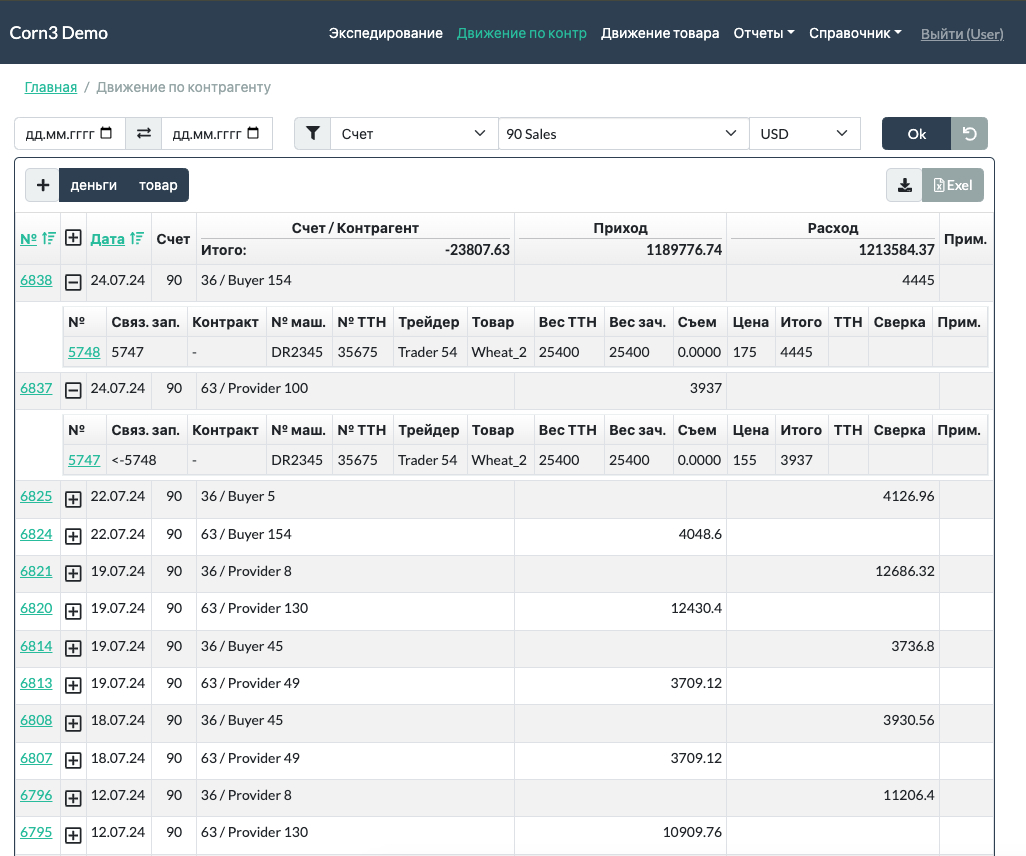Click the funnel filter icon

click(x=312, y=133)
